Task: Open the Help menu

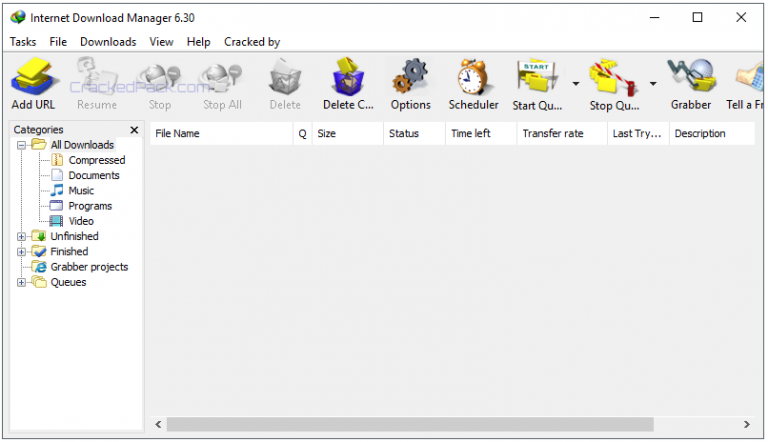Action: point(198,42)
